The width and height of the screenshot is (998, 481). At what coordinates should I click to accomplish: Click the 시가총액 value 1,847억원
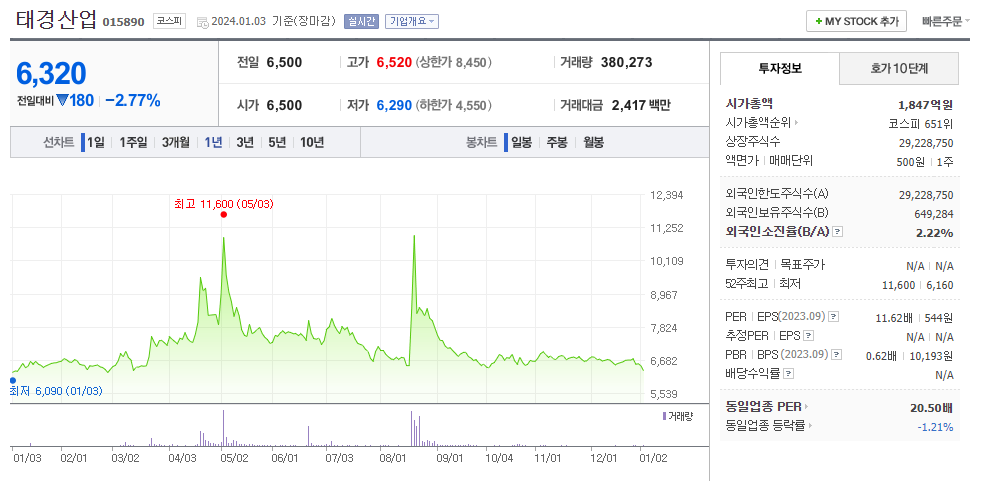(x=925, y=106)
